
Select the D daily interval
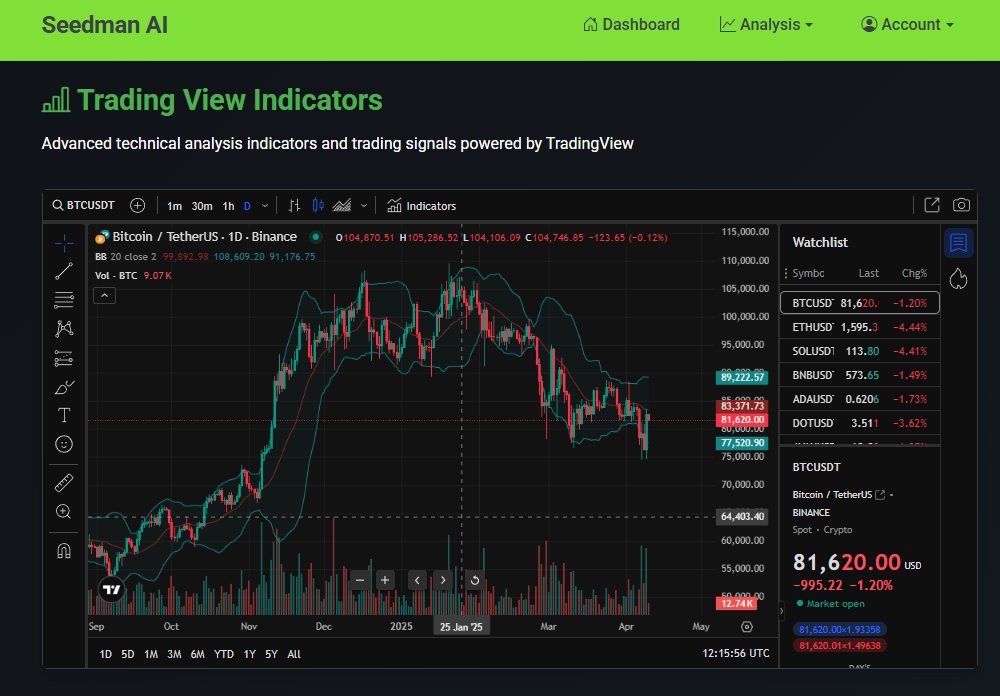[247, 206]
